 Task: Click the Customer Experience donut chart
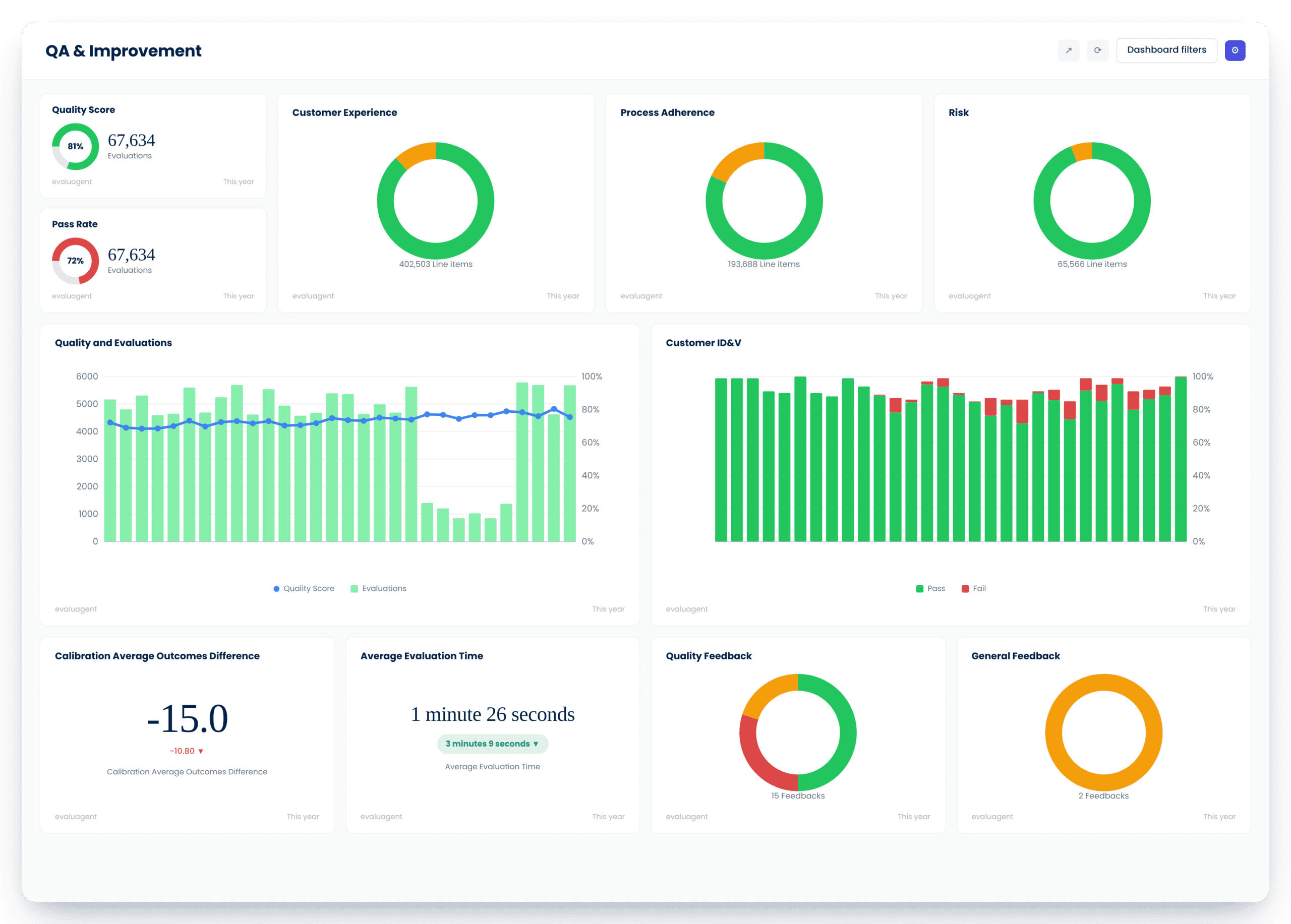point(435,200)
